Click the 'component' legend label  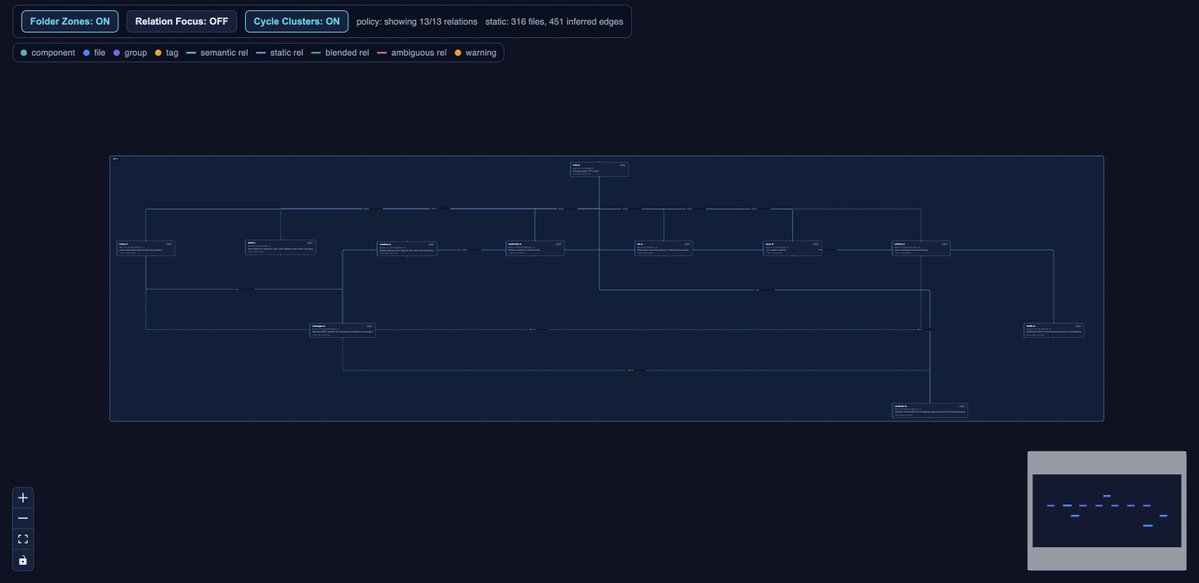point(54,53)
